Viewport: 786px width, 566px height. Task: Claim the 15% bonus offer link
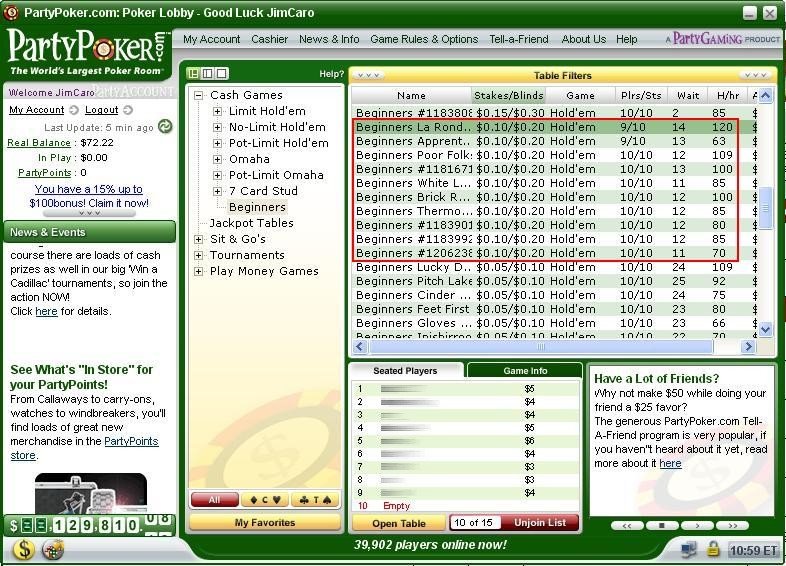point(89,196)
